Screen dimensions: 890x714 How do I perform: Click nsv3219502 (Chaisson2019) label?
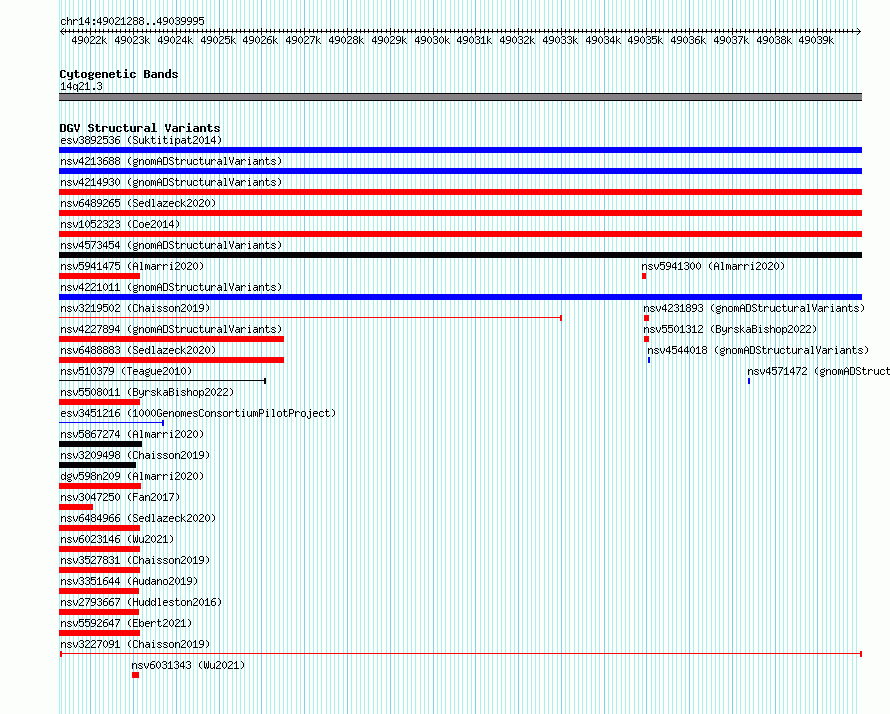coord(135,308)
